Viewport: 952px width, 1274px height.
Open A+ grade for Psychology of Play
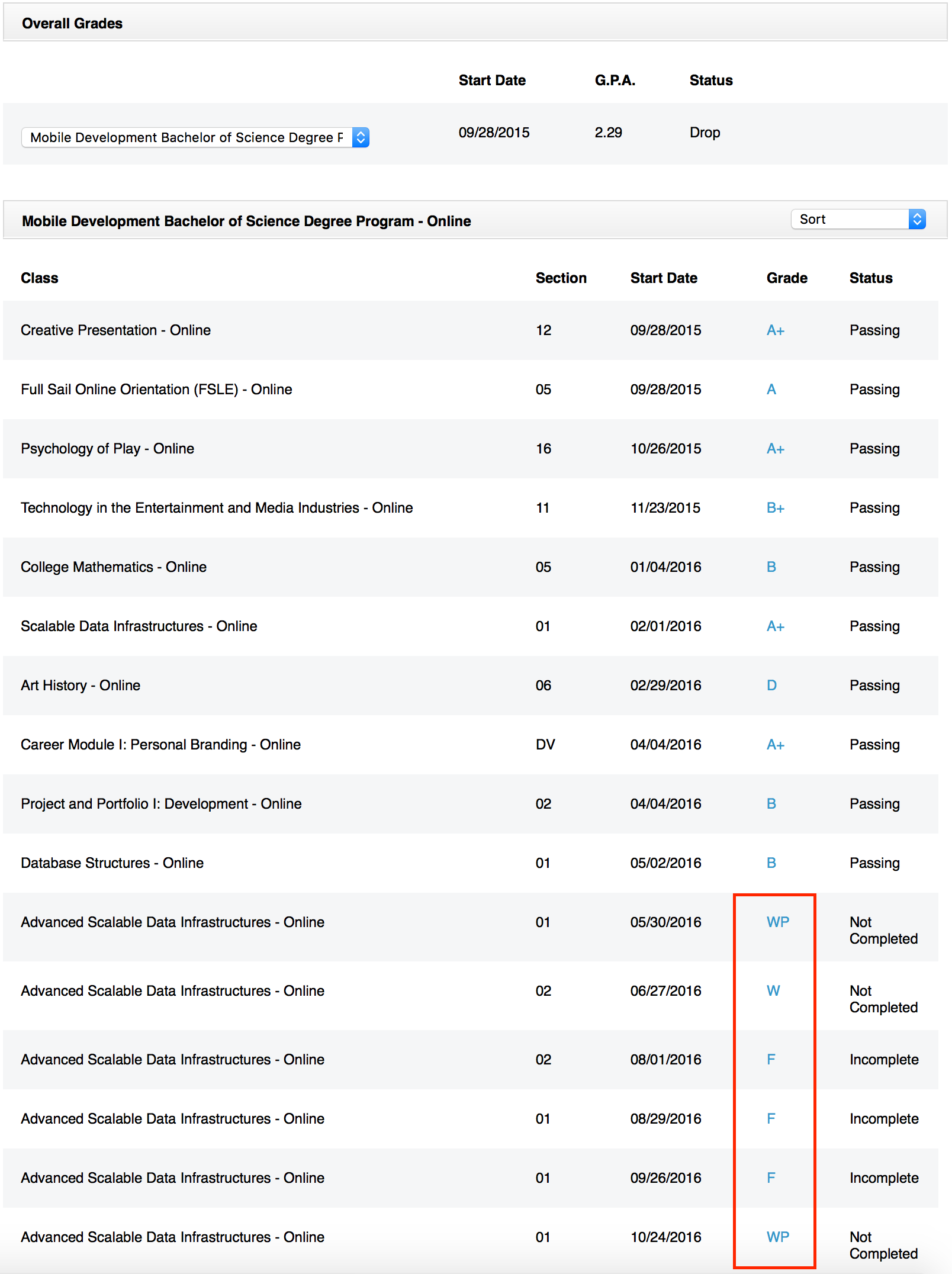(x=776, y=449)
